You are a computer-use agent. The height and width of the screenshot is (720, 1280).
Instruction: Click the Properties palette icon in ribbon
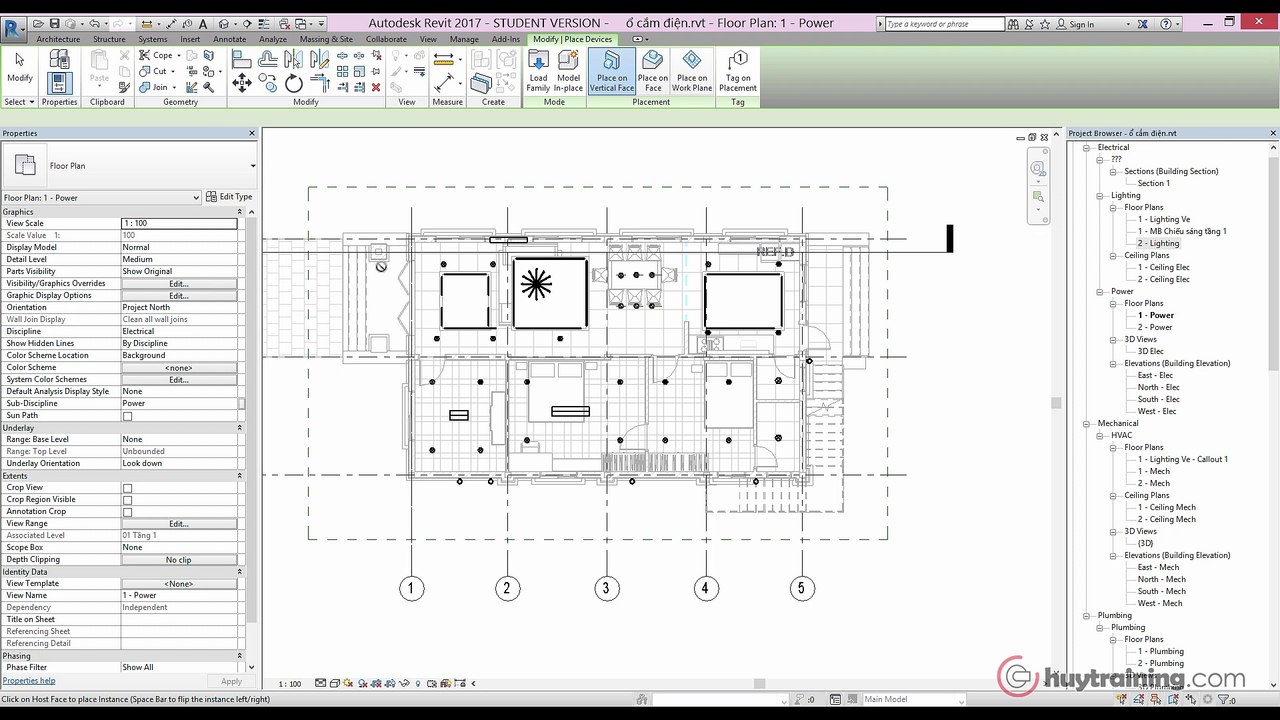[59, 84]
